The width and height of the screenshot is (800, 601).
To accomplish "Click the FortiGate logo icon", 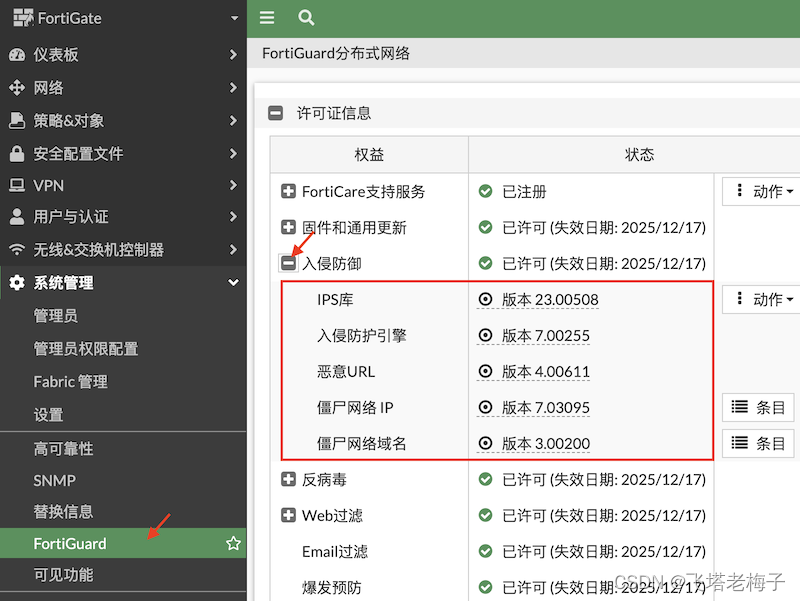I will 23,18.
